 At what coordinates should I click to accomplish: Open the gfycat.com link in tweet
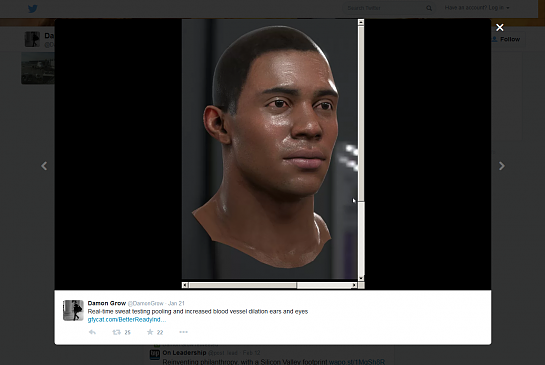(x=127, y=319)
